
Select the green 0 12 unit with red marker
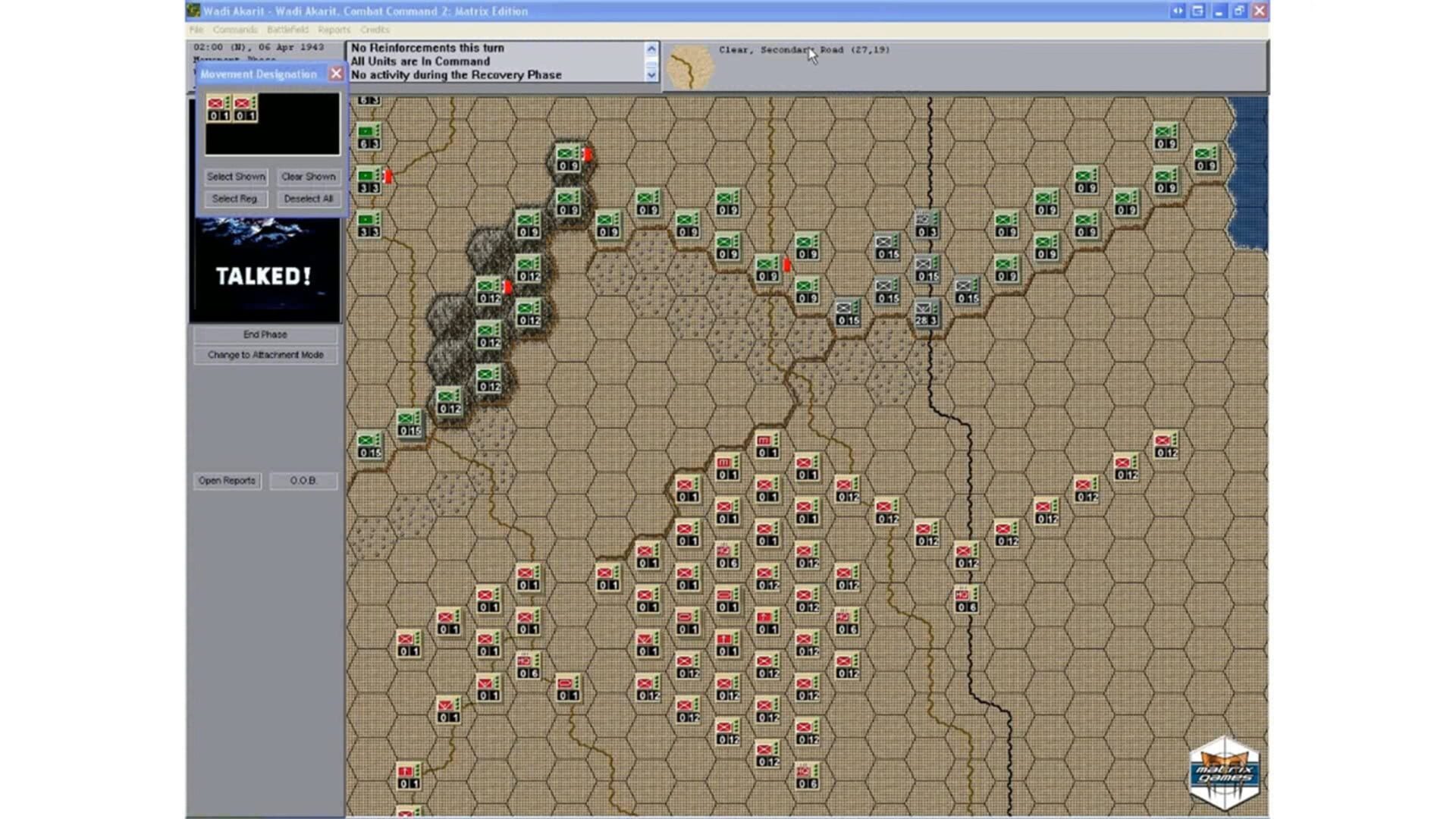[x=489, y=290]
